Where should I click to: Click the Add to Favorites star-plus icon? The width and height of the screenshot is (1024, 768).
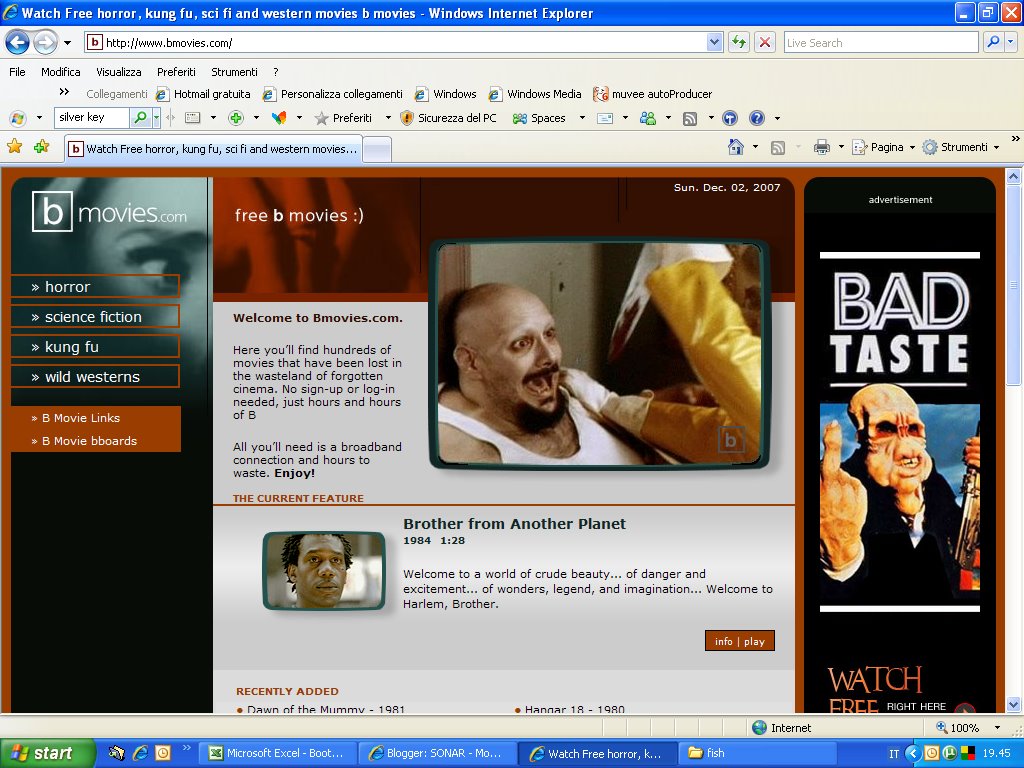click(x=41, y=146)
